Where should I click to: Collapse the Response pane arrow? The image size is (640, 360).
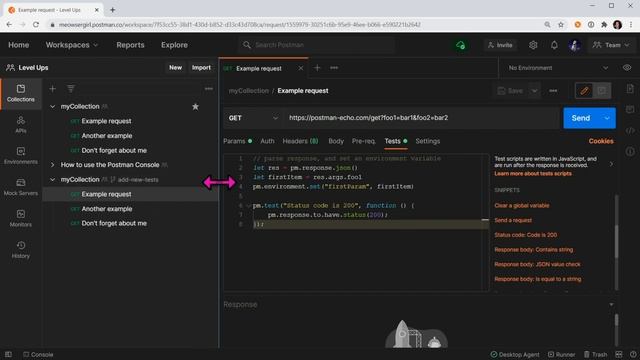pyautogui.click(x=611, y=304)
